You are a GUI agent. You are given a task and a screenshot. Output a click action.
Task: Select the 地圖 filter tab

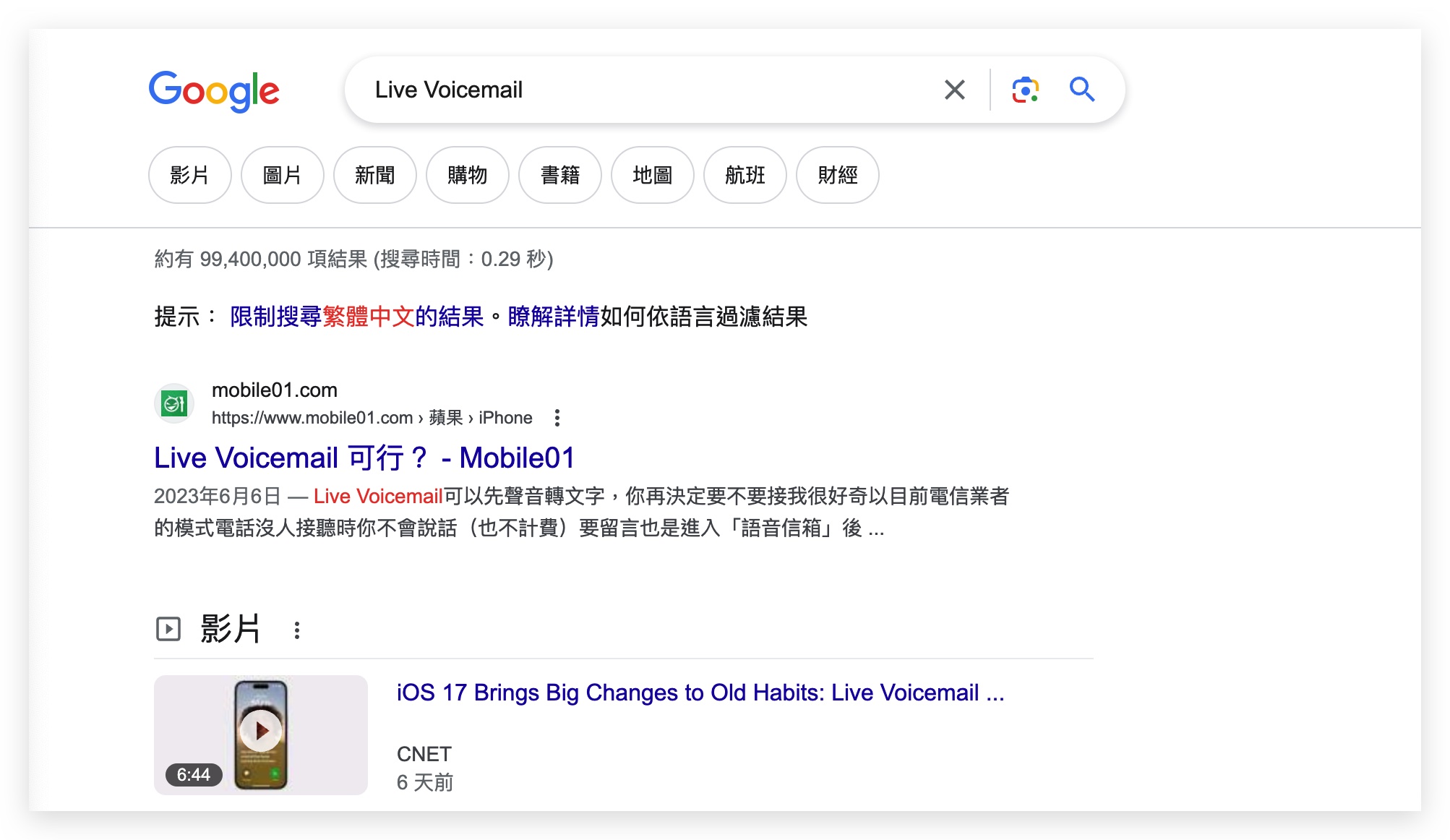pyautogui.click(x=652, y=175)
